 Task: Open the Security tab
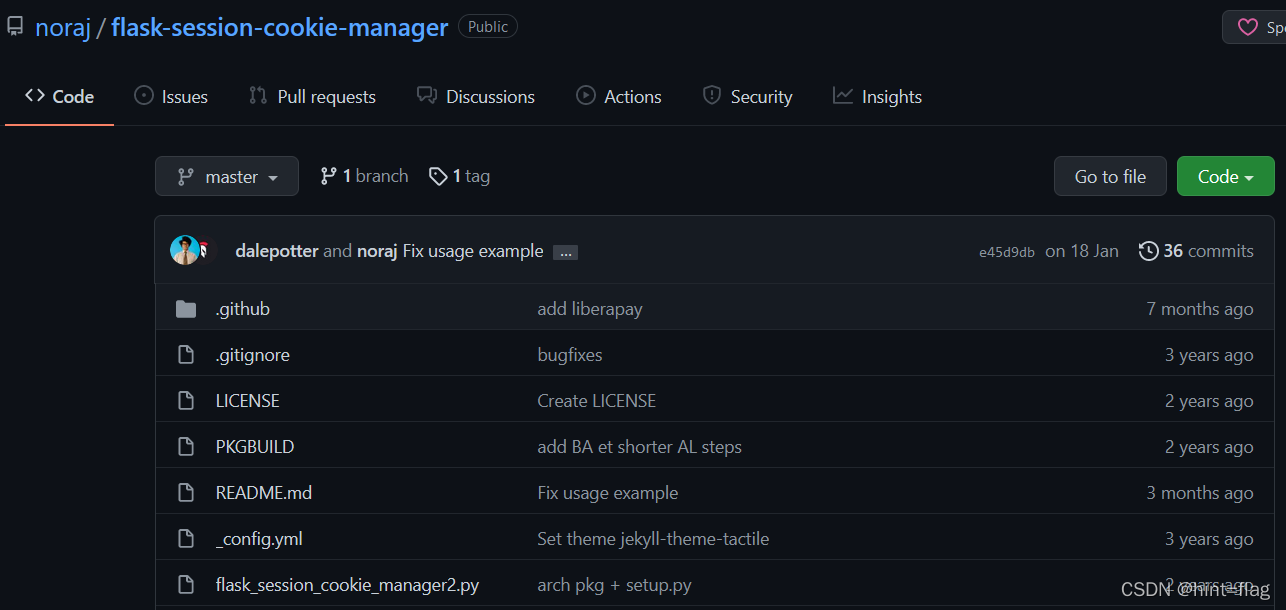747,97
